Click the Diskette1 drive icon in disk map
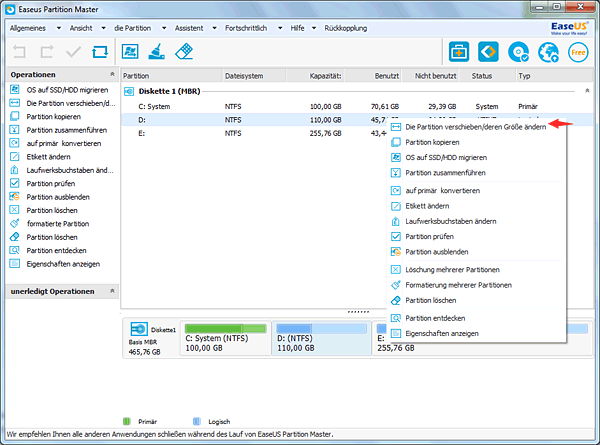The width and height of the screenshot is (600, 445). click(139, 329)
